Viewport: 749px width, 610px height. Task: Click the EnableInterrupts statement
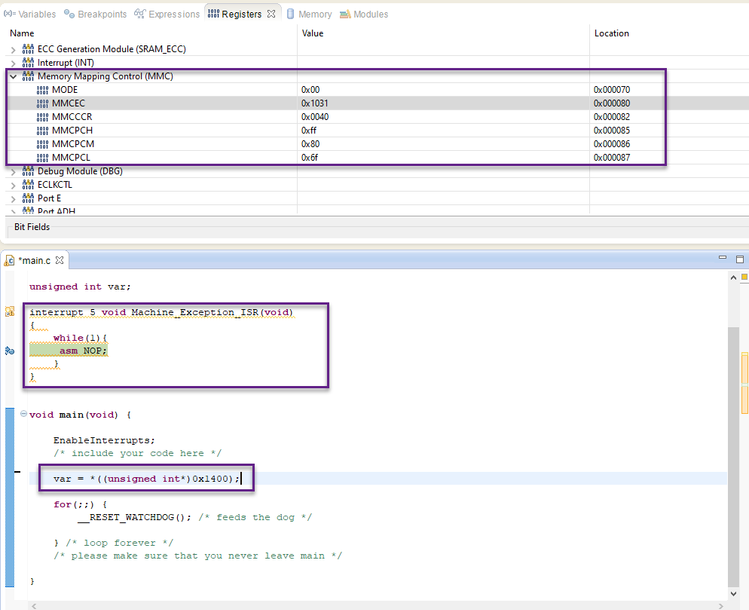(104, 440)
